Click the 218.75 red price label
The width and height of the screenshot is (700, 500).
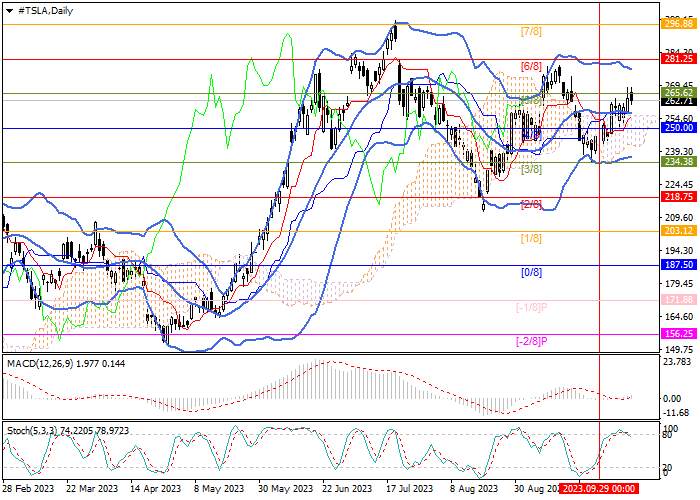[x=679, y=197]
